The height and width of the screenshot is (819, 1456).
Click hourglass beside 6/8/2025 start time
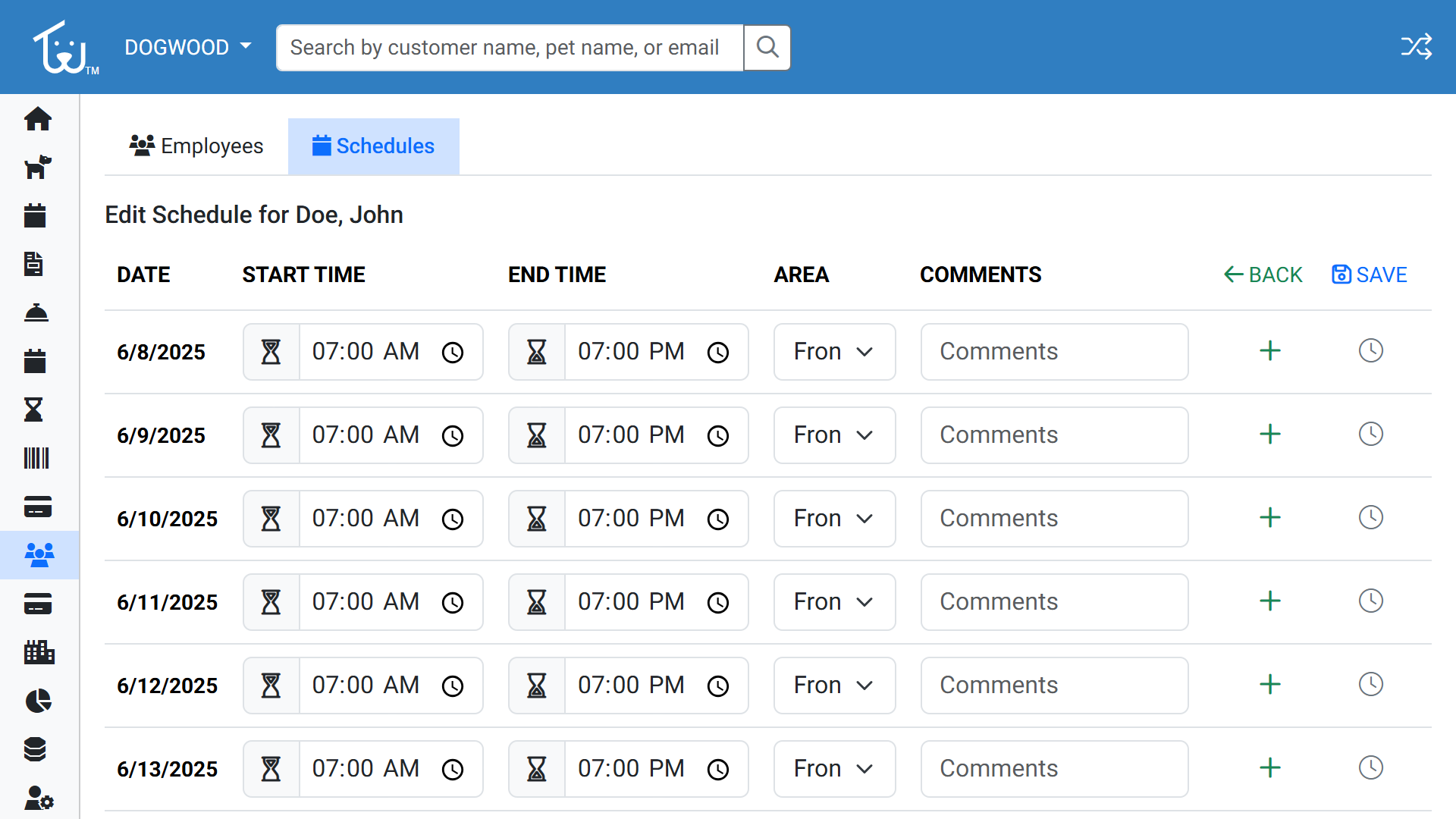(x=271, y=352)
